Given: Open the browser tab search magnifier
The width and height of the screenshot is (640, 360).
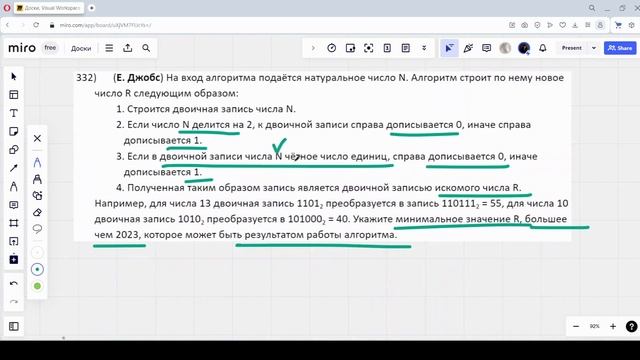Looking at the screenshot, I should coord(592,8).
